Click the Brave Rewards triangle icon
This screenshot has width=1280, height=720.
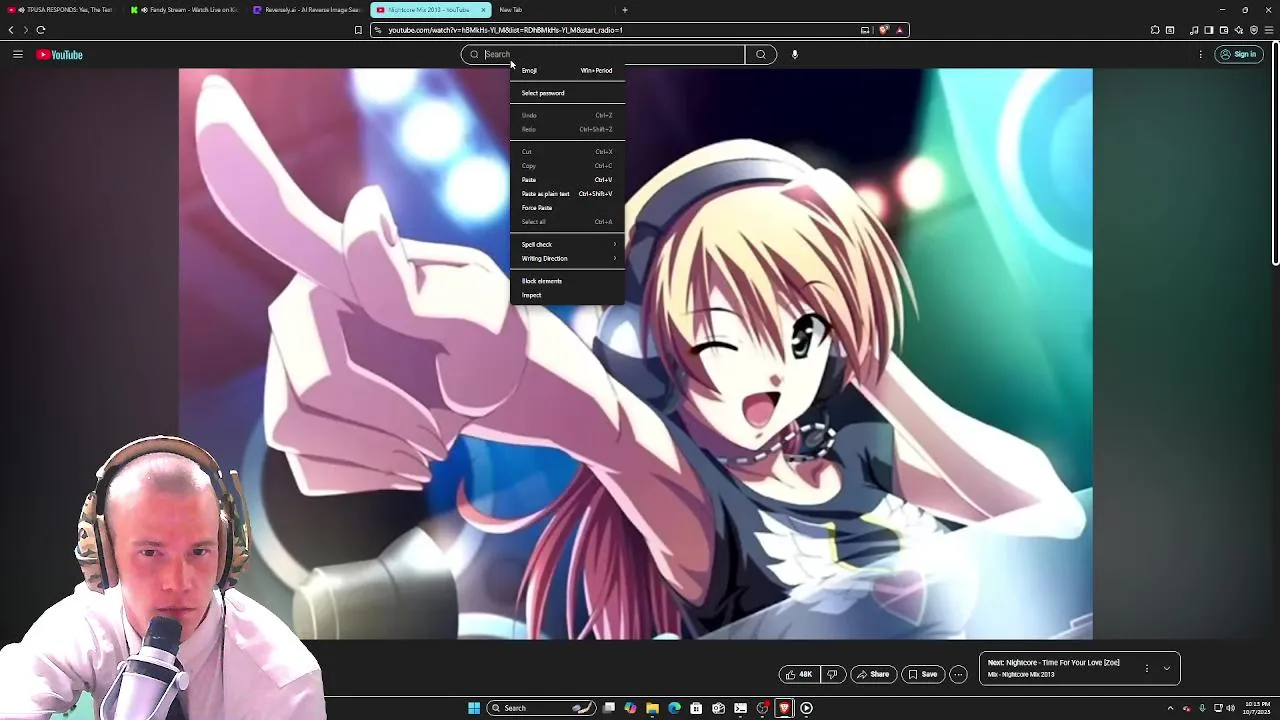(x=899, y=30)
